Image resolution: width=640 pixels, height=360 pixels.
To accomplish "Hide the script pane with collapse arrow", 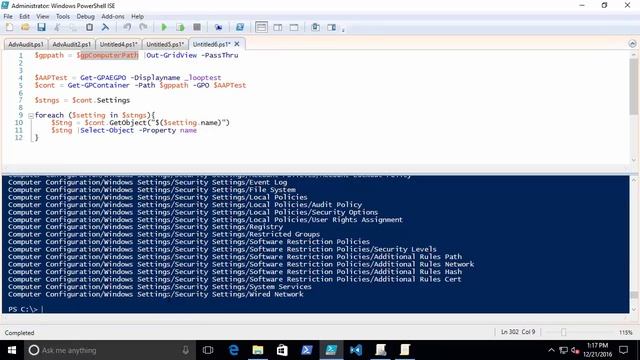I will [632, 44].
